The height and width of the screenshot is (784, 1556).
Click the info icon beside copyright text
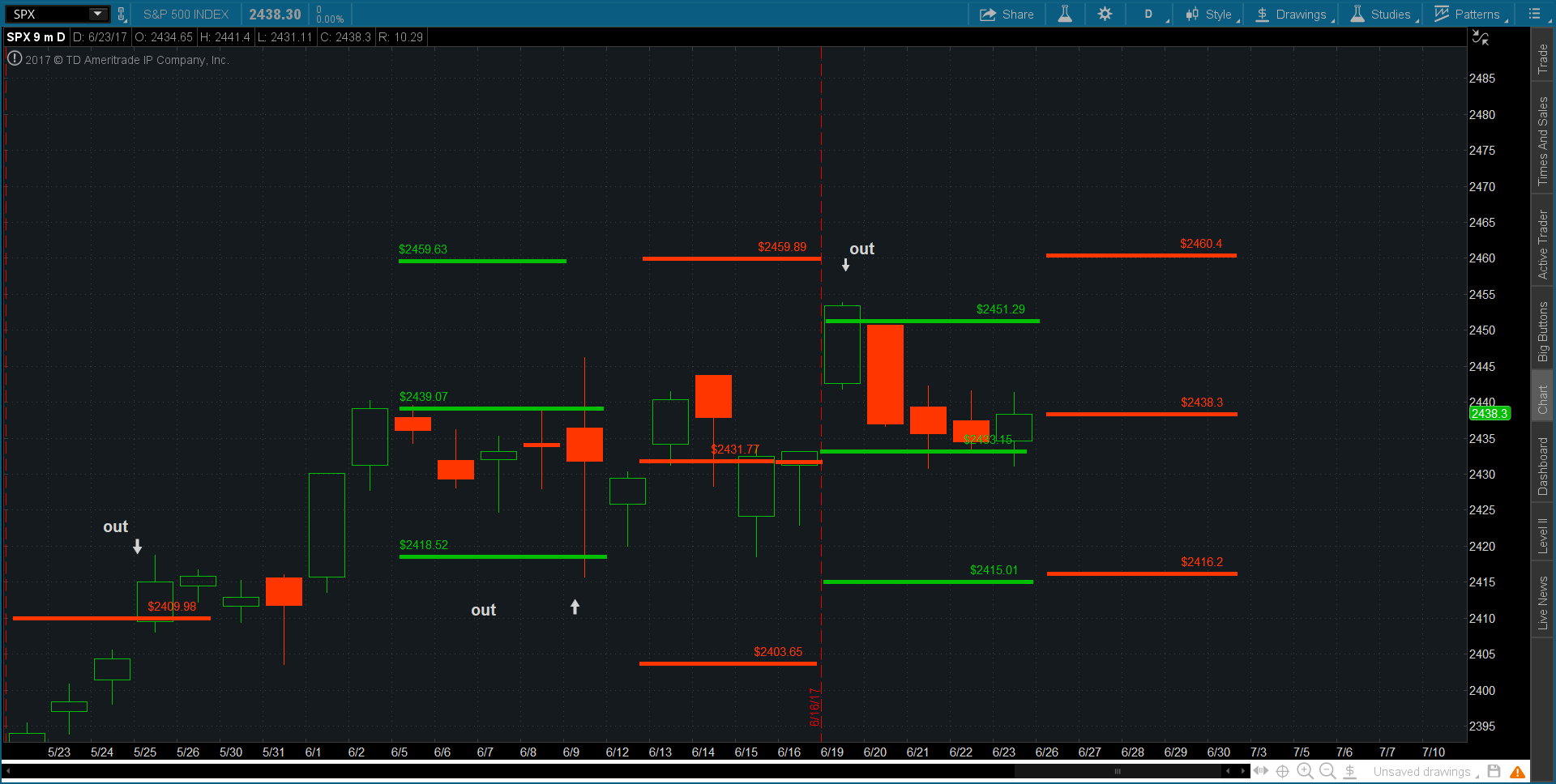click(x=14, y=58)
